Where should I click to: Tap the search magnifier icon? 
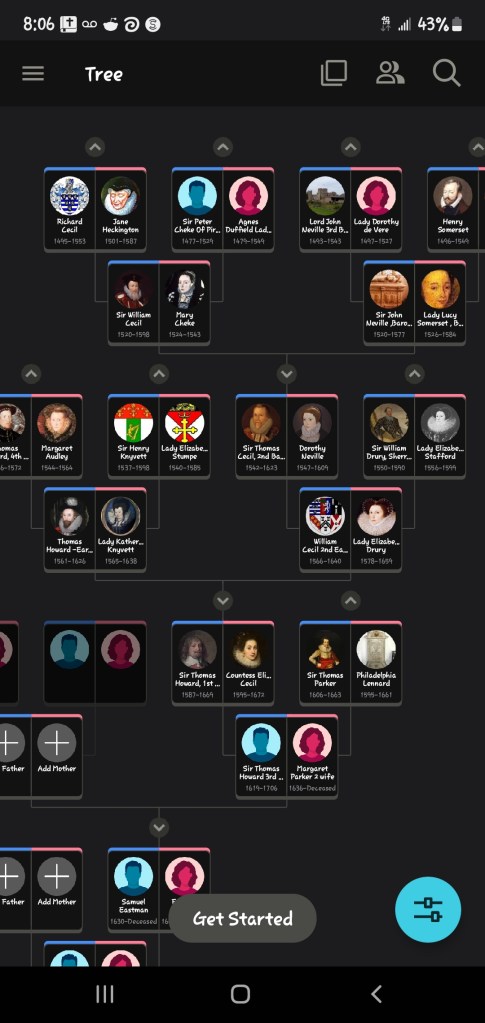[x=446, y=74]
